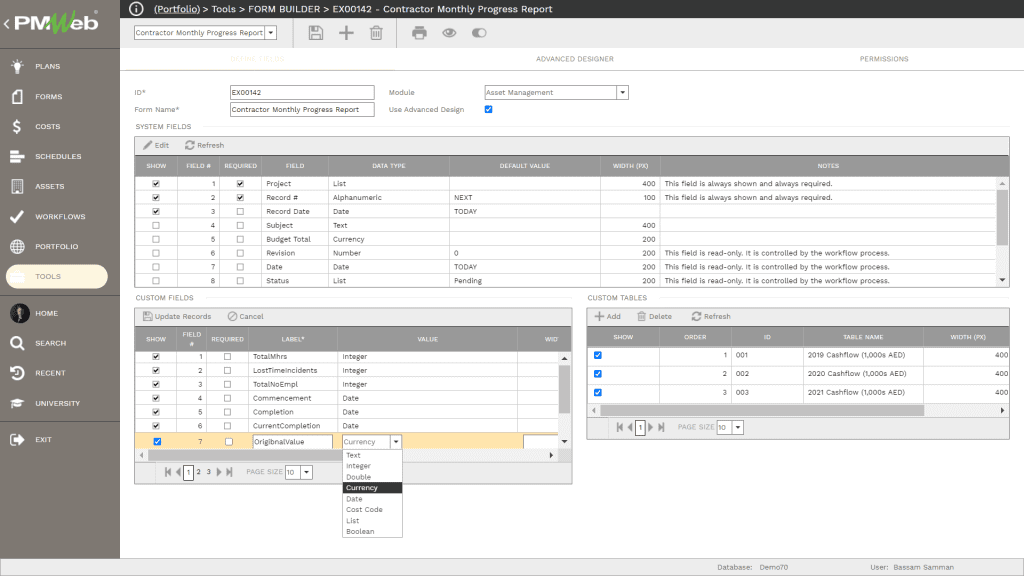Image resolution: width=1024 pixels, height=576 pixels.
Task: Check Show for the Status system field
Action: tap(155, 281)
